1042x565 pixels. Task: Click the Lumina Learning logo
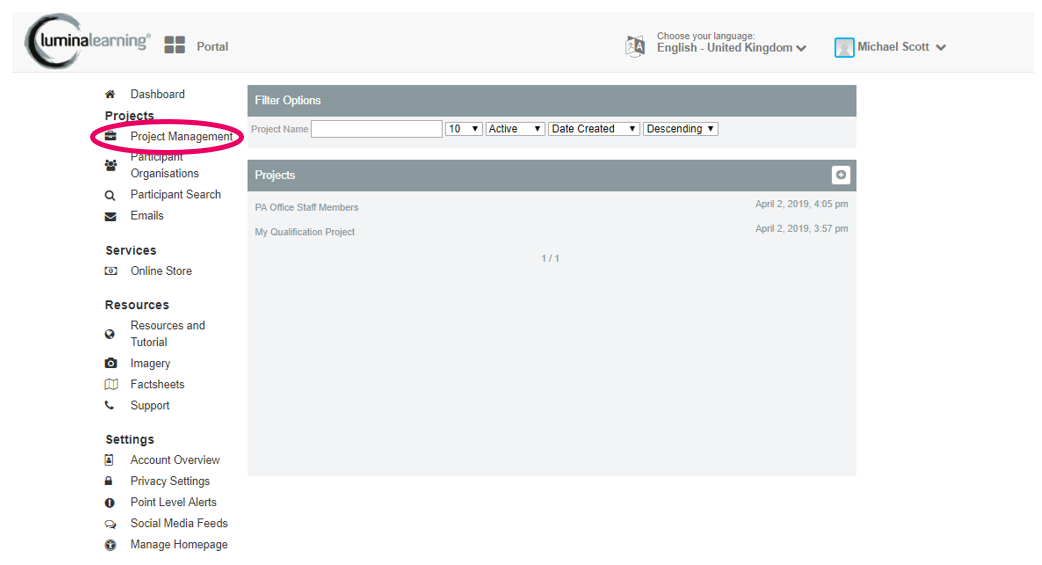click(x=87, y=41)
